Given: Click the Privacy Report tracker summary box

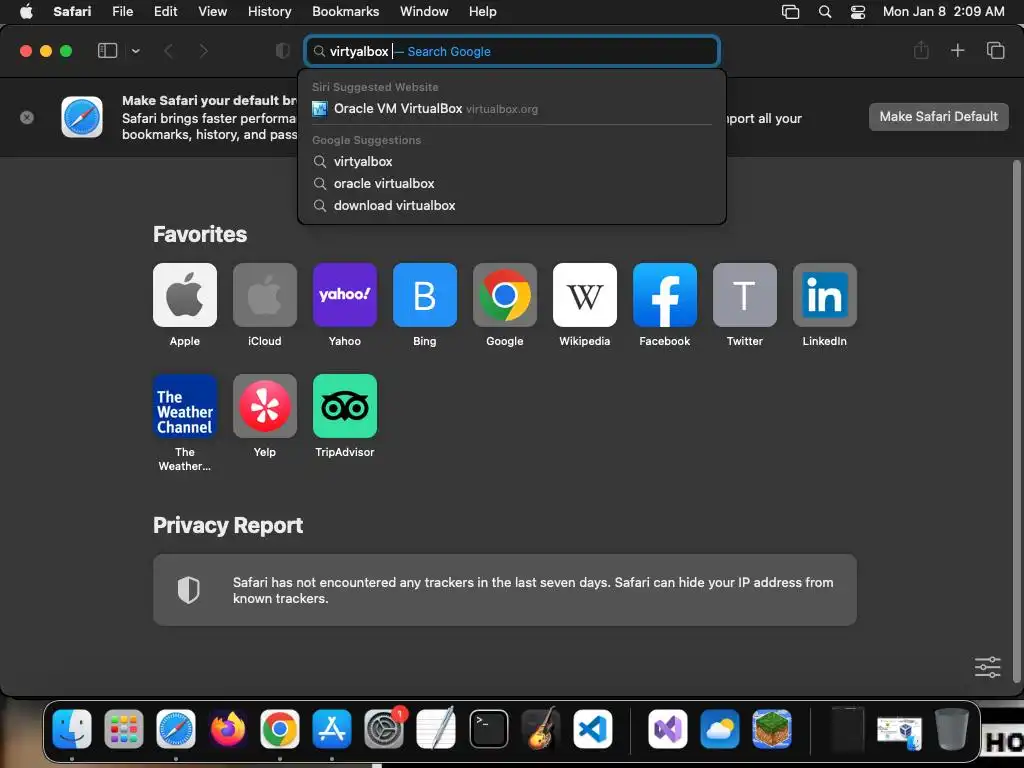Looking at the screenshot, I should click(505, 590).
